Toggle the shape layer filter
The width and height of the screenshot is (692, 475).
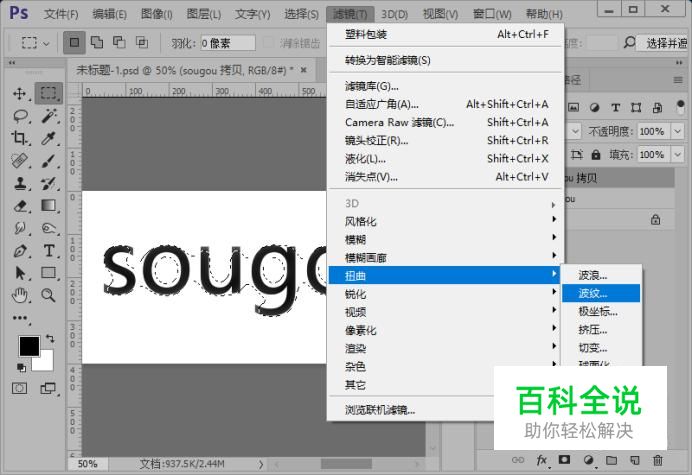[636, 107]
